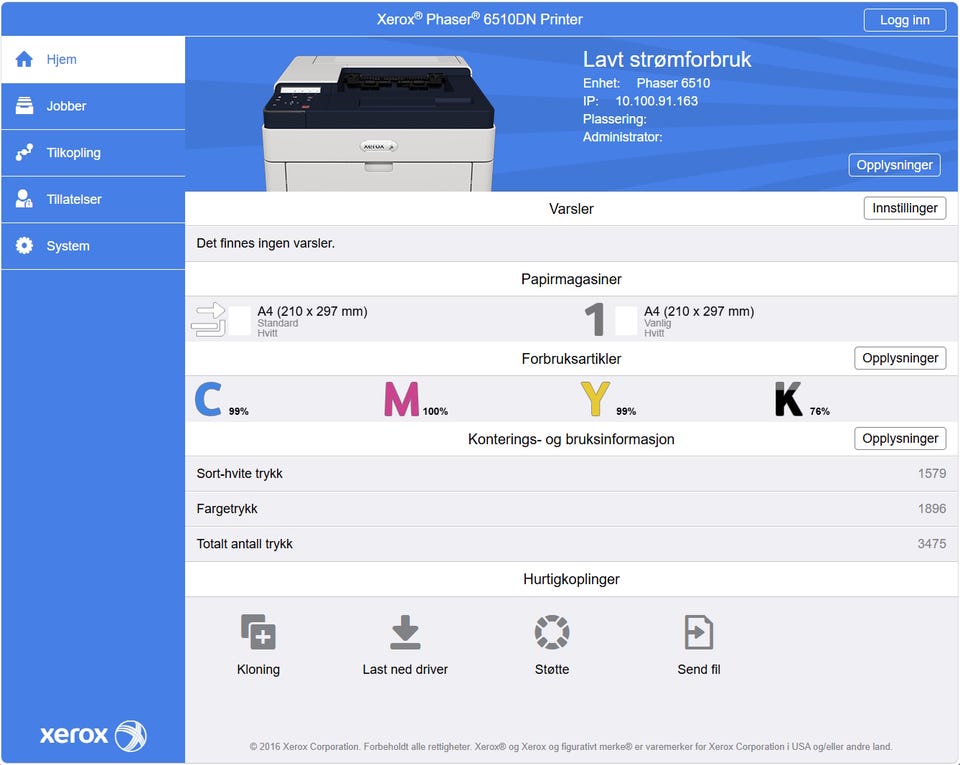Screen dimensions: 960x765
Task: Click the black 76% toner level
Action: point(819,411)
